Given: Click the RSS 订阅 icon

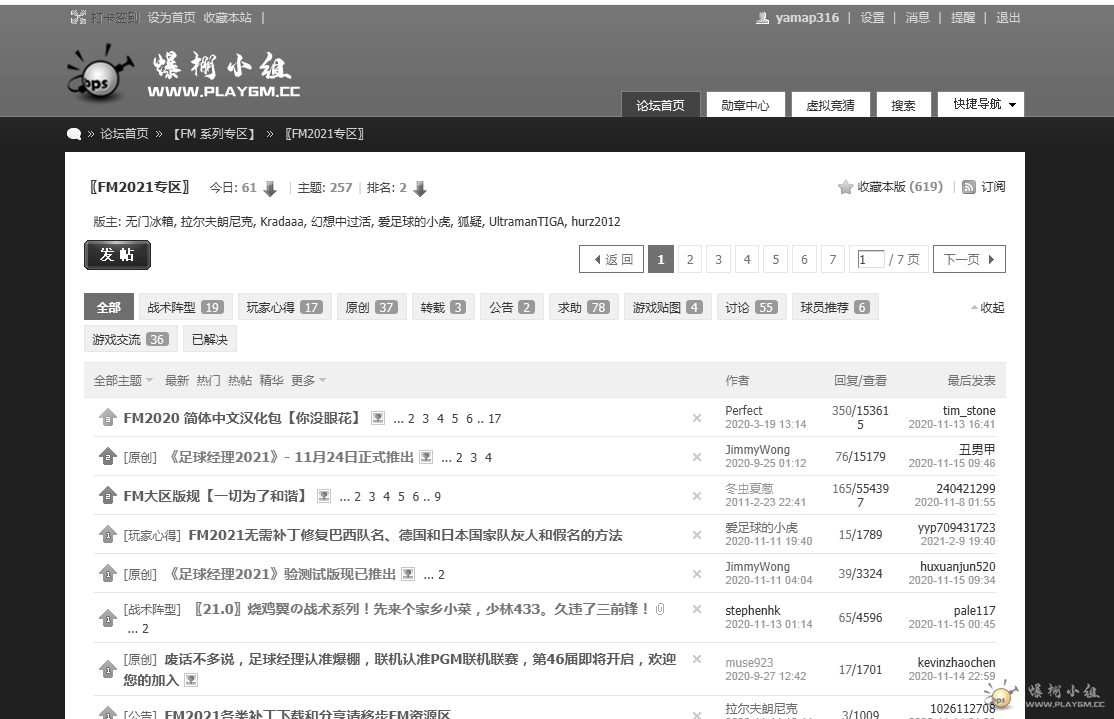Looking at the screenshot, I should tap(968, 187).
